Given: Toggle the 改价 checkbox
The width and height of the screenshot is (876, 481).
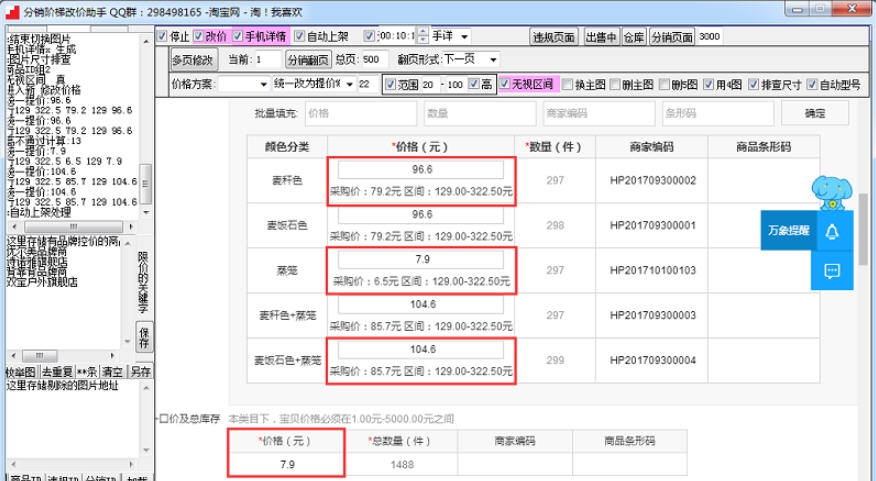Looking at the screenshot, I should (198, 36).
